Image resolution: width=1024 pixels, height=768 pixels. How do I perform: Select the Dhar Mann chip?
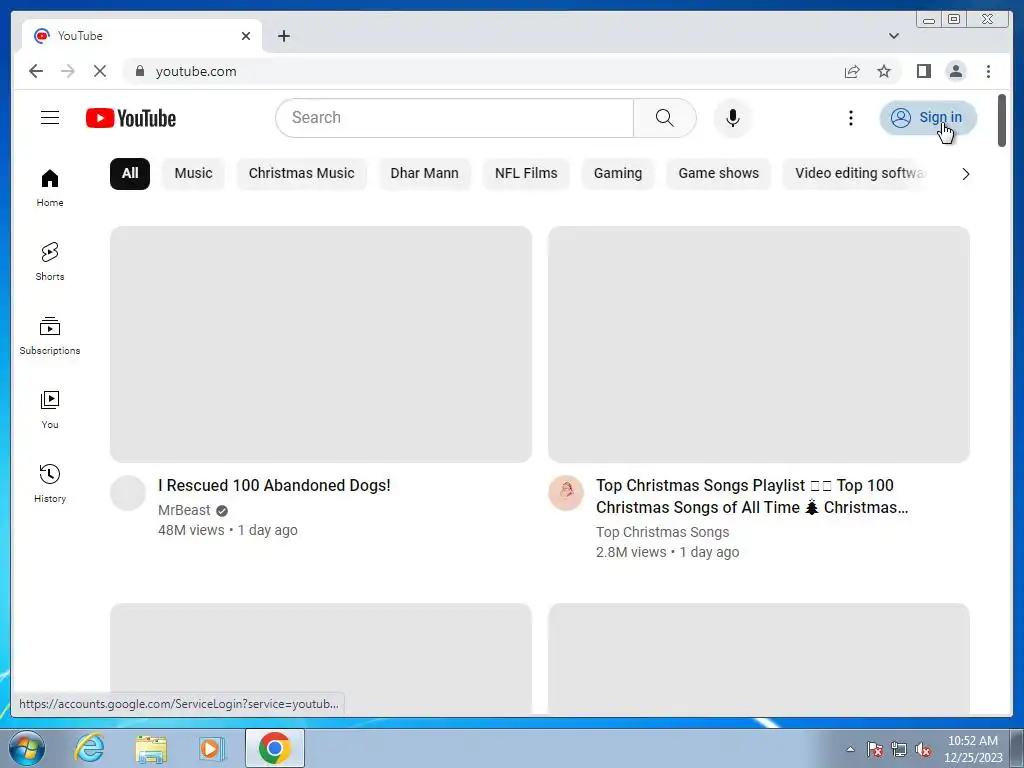pyautogui.click(x=424, y=174)
